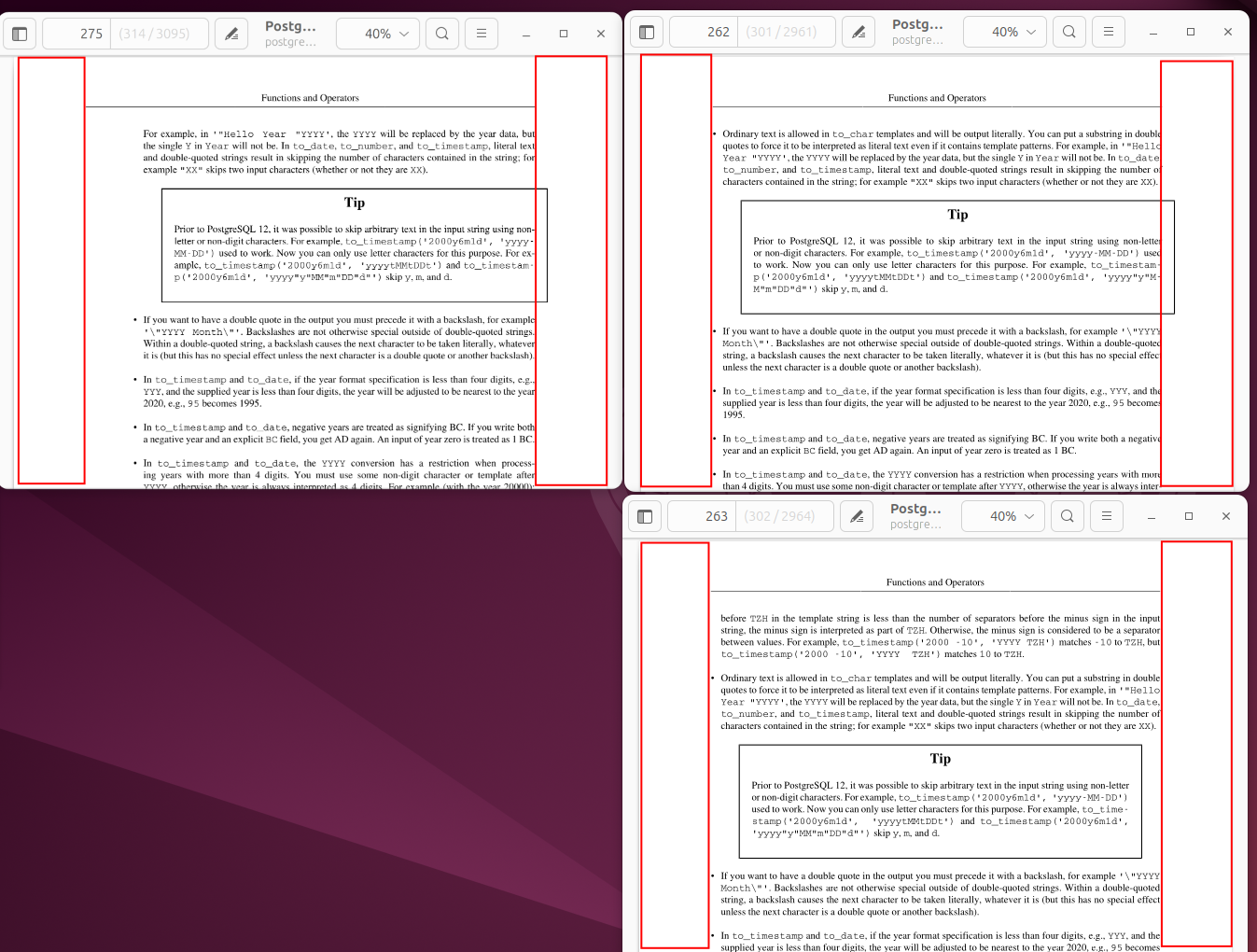Open search in the page 262 window

tap(1069, 32)
